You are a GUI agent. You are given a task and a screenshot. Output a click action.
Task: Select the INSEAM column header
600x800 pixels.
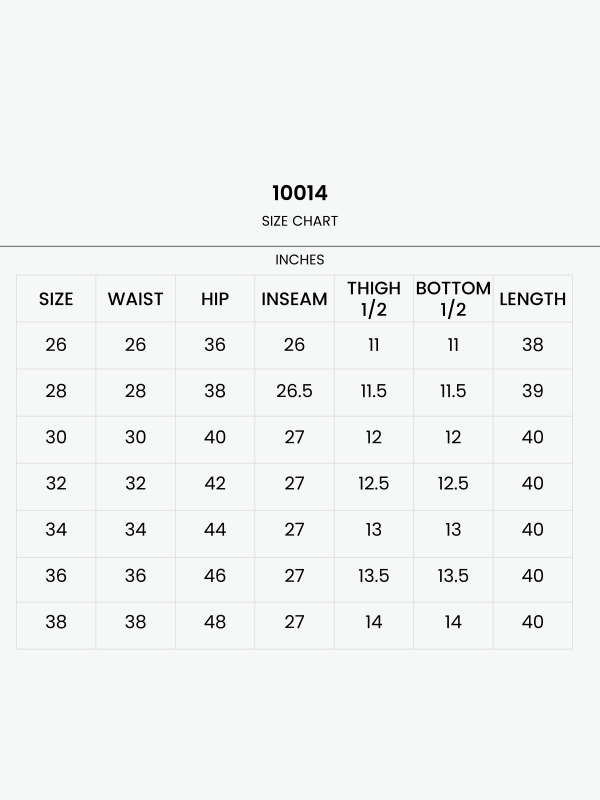point(294,299)
